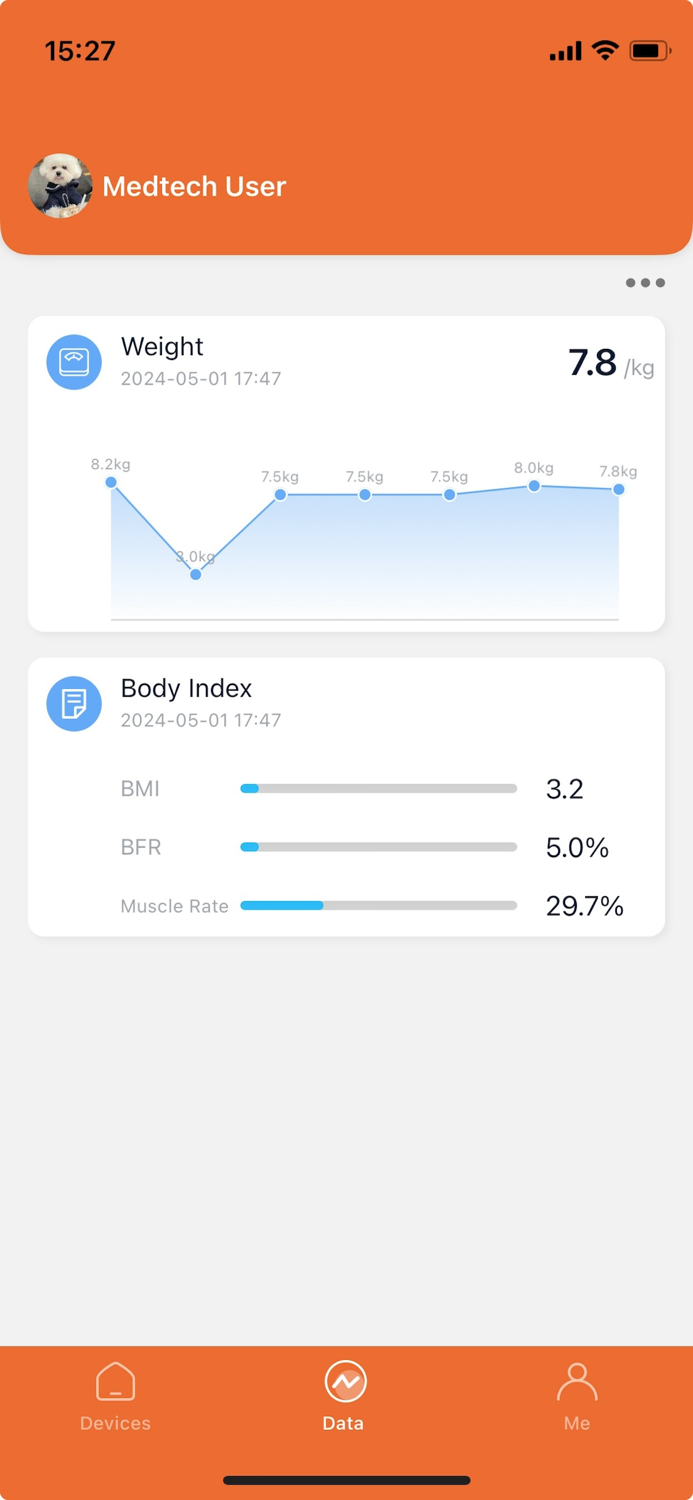Tap the Weight scale icon

click(74, 362)
